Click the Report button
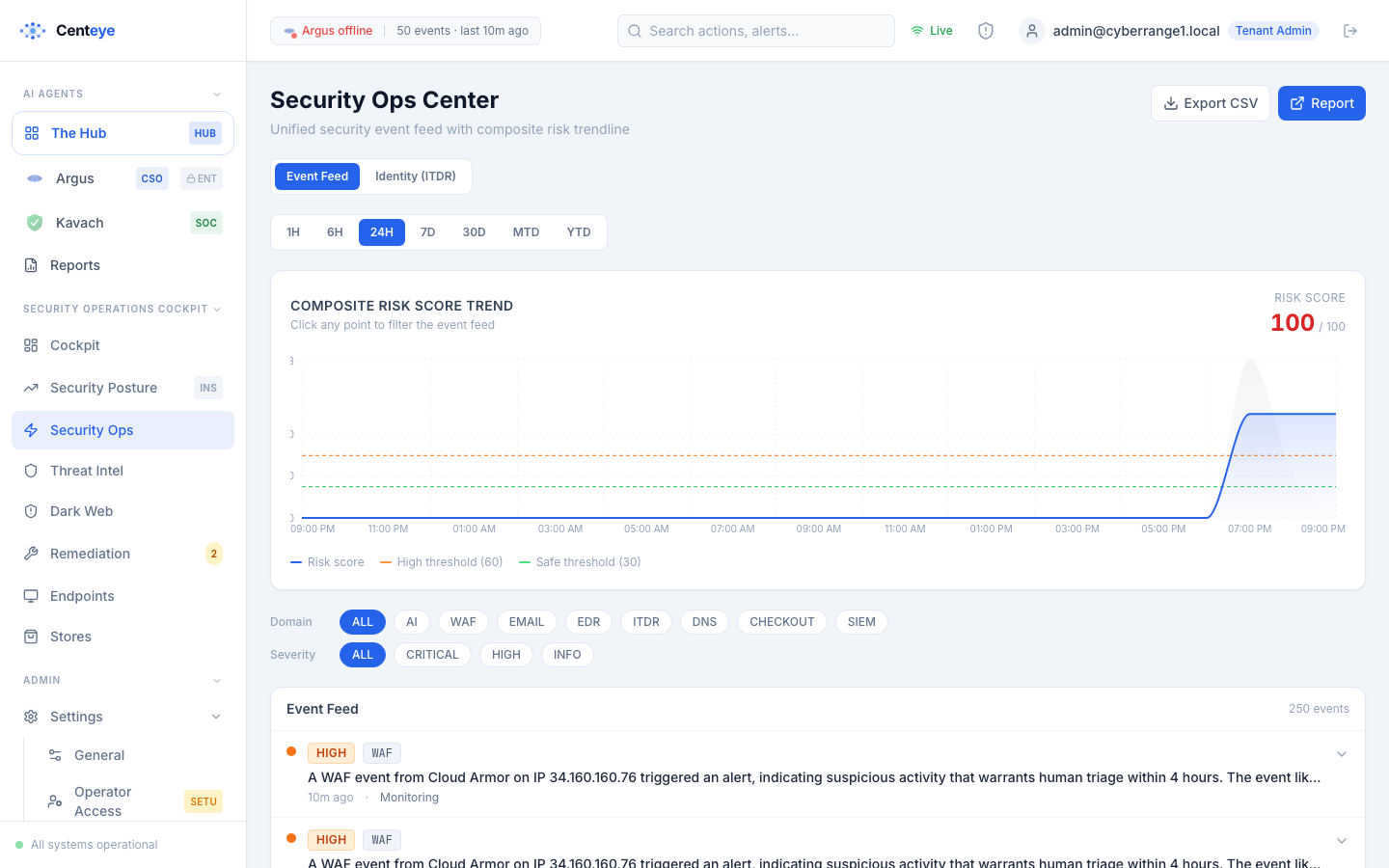This screenshot has width=1389, height=868. tap(1321, 103)
